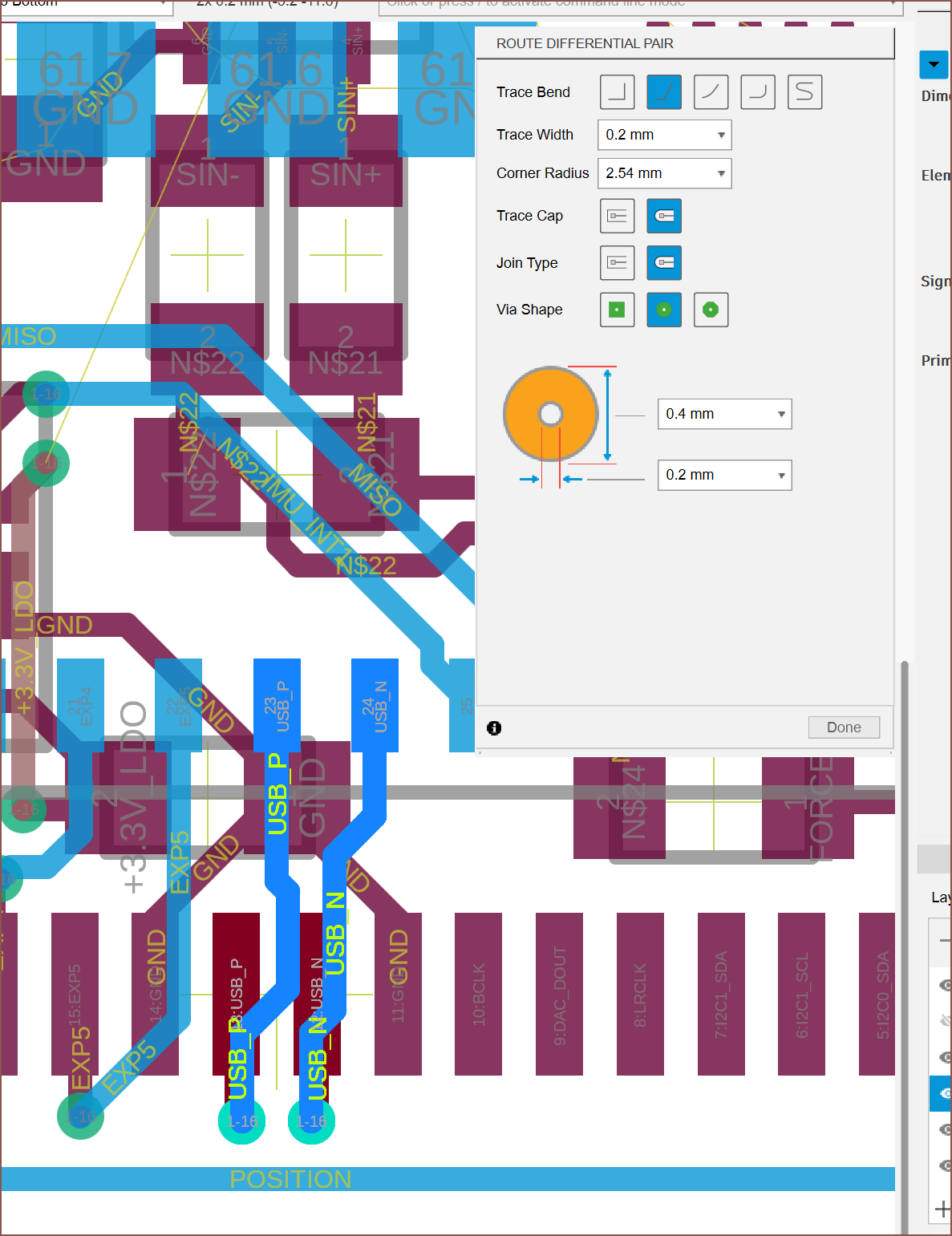952x1236 pixels.
Task: Open the Corner Radius dropdown
Action: (x=664, y=173)
